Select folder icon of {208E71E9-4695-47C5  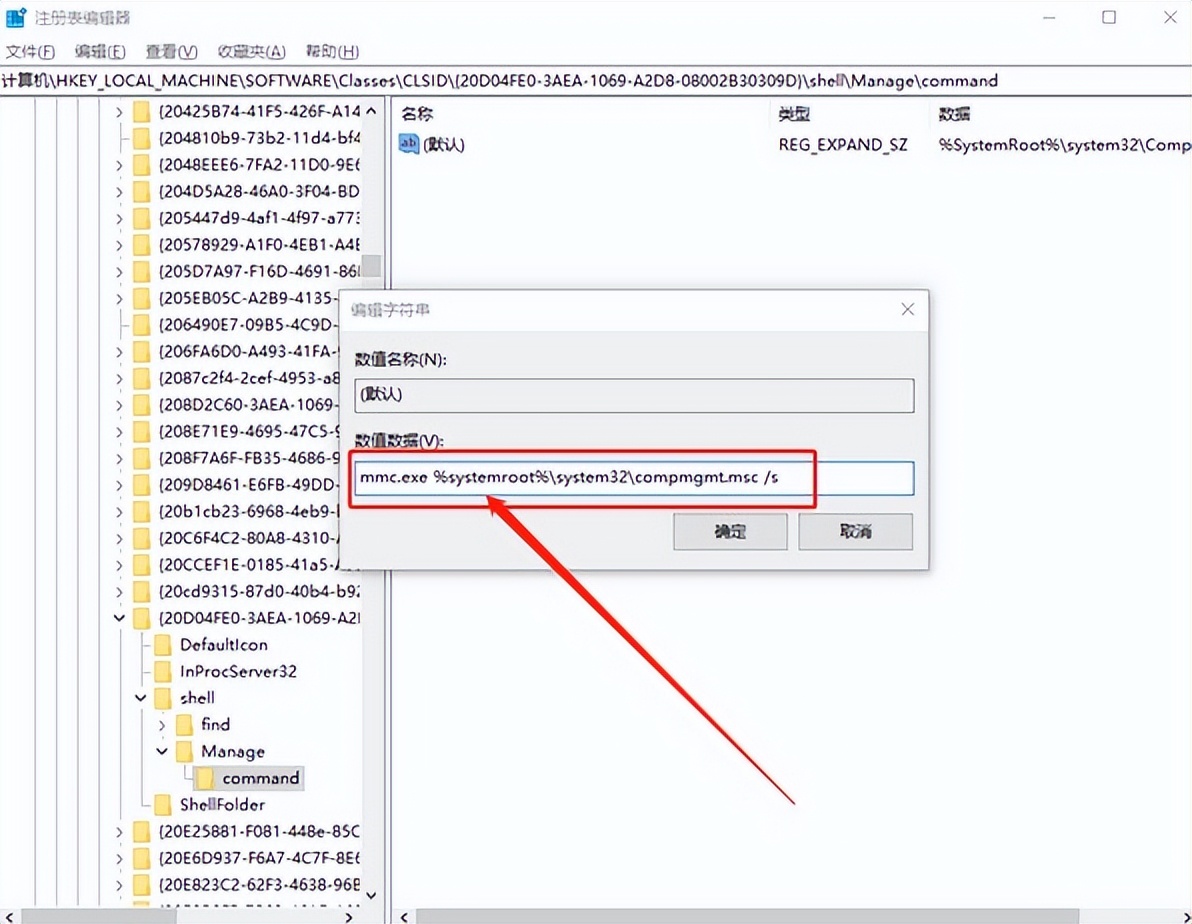pos(141,432)
